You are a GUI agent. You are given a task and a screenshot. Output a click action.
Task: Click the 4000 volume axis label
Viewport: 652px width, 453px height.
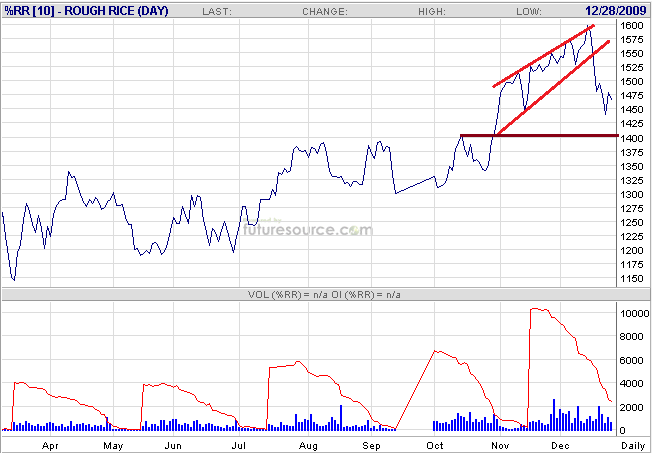(631, 384)
